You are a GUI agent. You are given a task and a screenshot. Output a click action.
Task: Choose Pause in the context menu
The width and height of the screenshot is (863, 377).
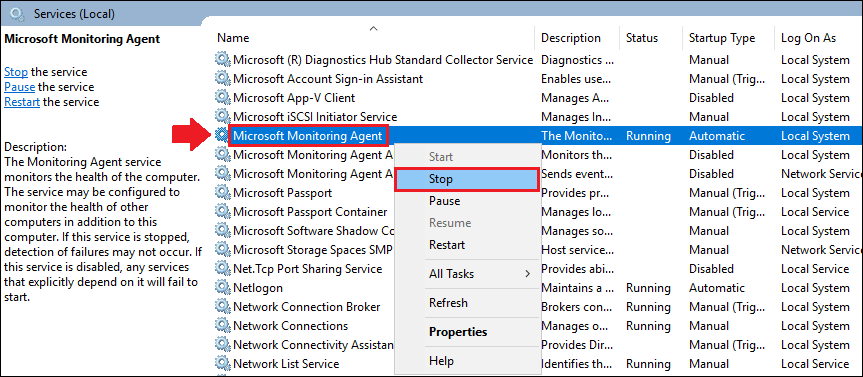pos(466,201)
